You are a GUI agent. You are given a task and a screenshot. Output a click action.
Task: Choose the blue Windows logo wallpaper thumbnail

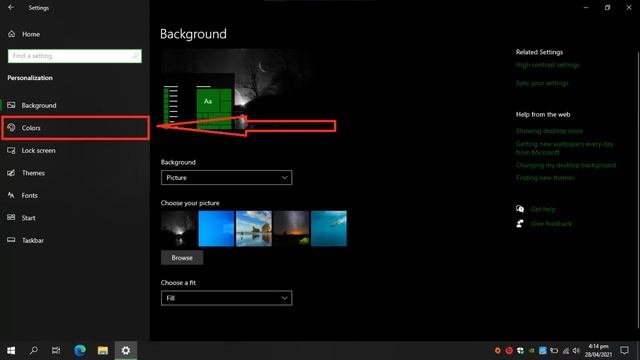point(216,229)
